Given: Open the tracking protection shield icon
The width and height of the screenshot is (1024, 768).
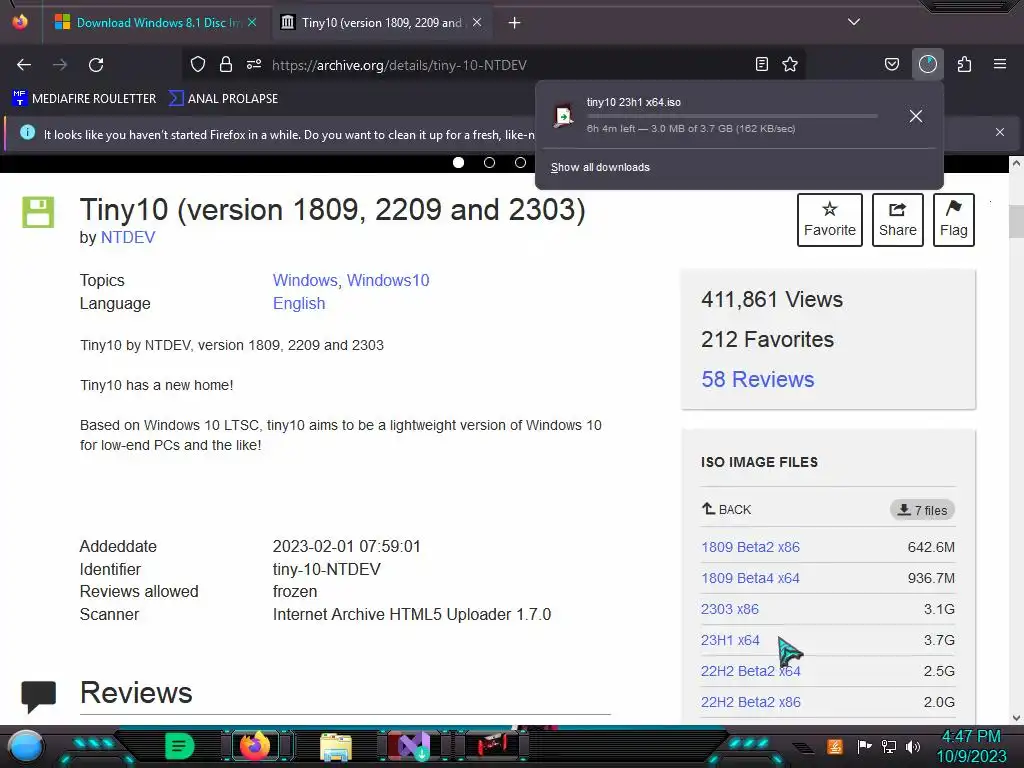Looking at the screenshot, I should (x=198, y=64).
